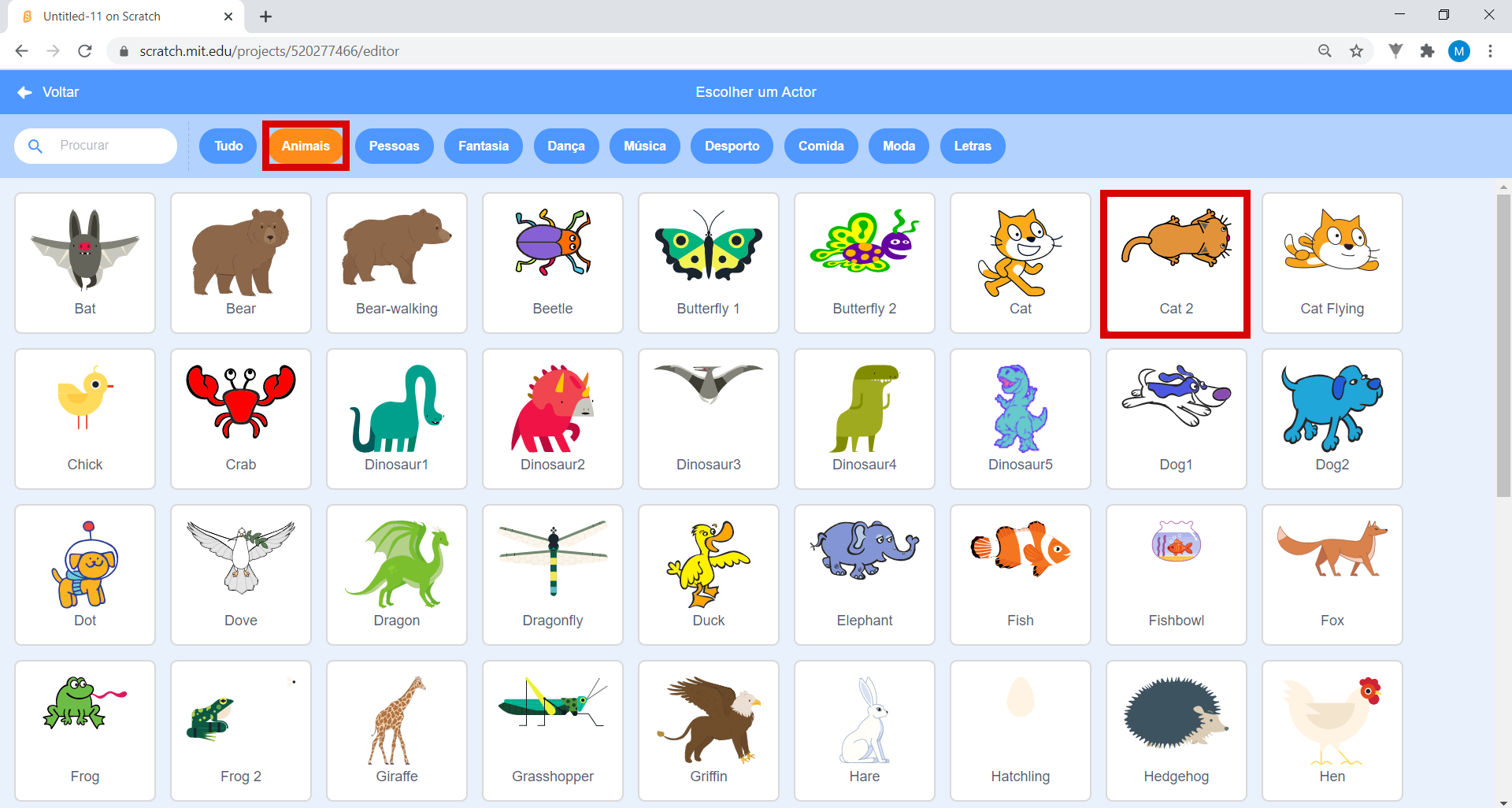The image size is (1512, 808).
Task: Filter sprites by Pessoas category
Action: 395,146
